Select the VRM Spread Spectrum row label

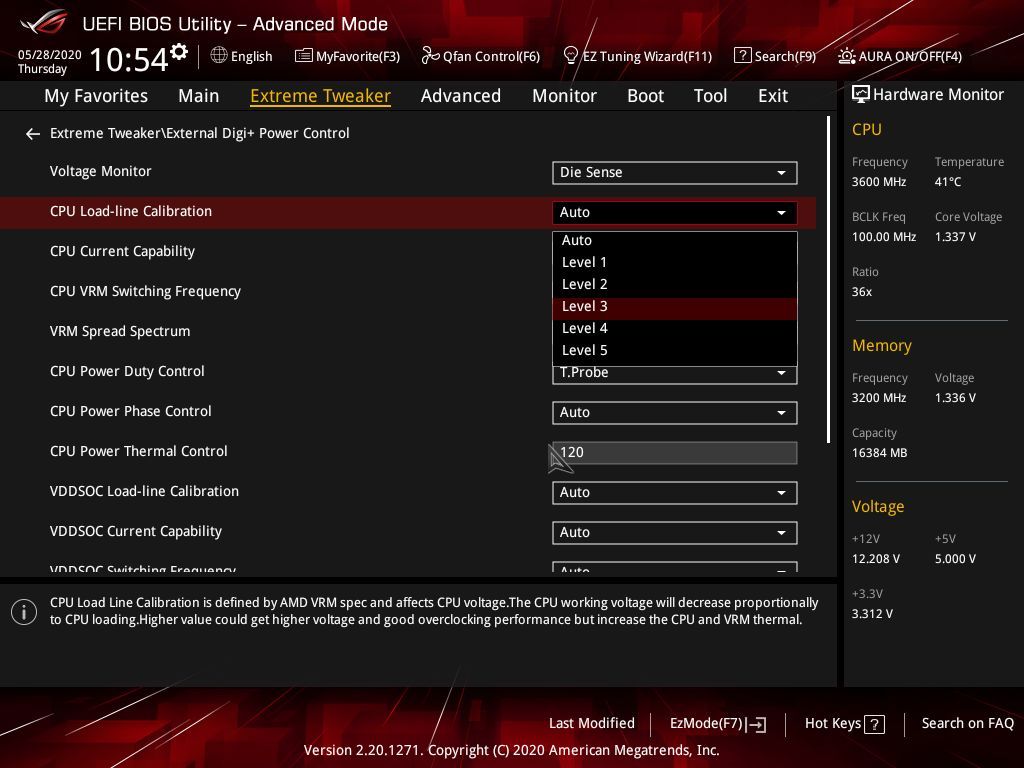coord(120,331)
